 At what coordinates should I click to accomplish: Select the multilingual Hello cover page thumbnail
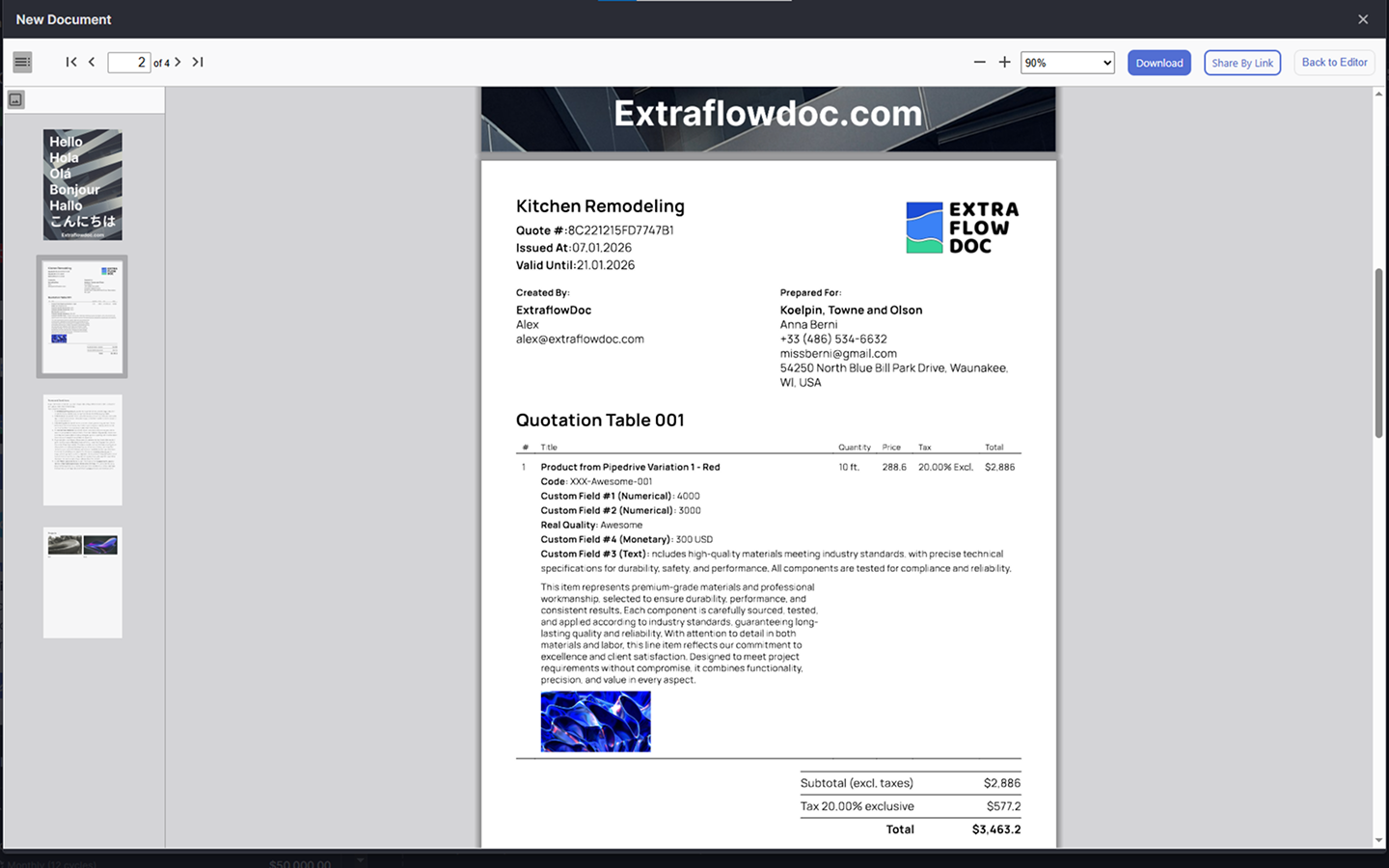click(x=82, y=184)
